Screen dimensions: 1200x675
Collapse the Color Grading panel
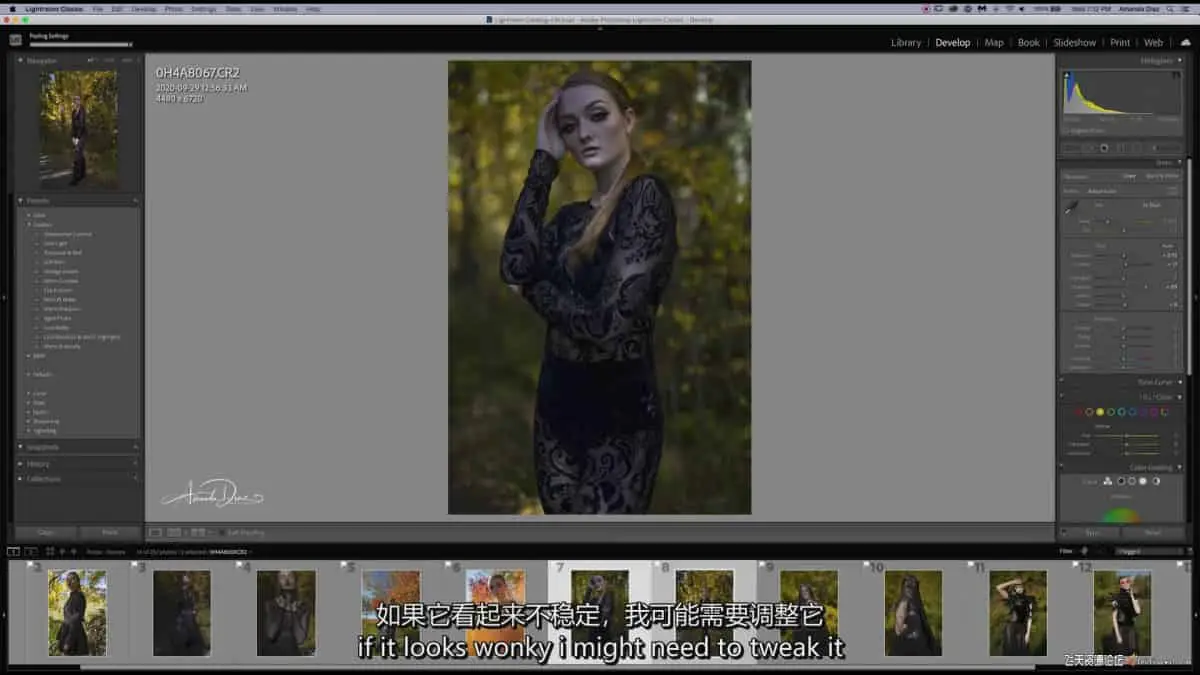(1180, 468)
